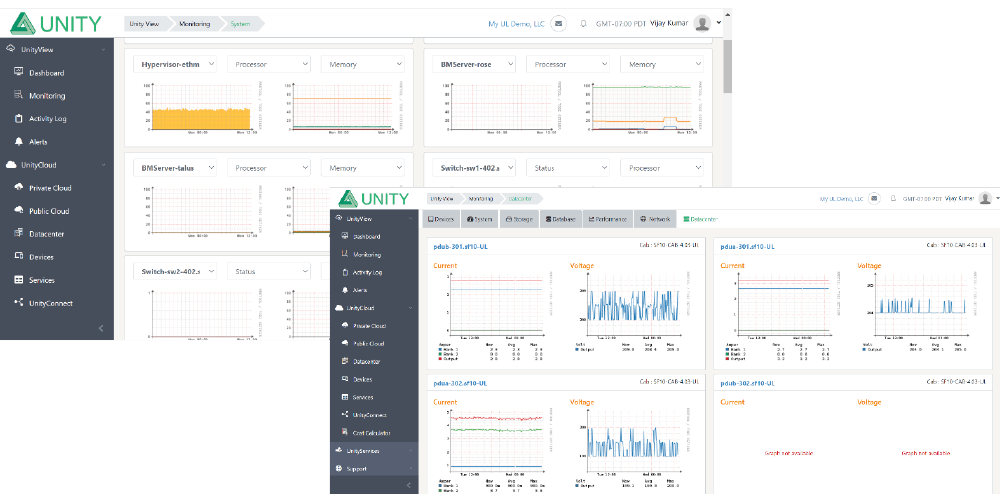Open Status dropdown beside Switch-sw1-402
The width and height of the screenshot is (1000, 500).
(x=568, y=168)
